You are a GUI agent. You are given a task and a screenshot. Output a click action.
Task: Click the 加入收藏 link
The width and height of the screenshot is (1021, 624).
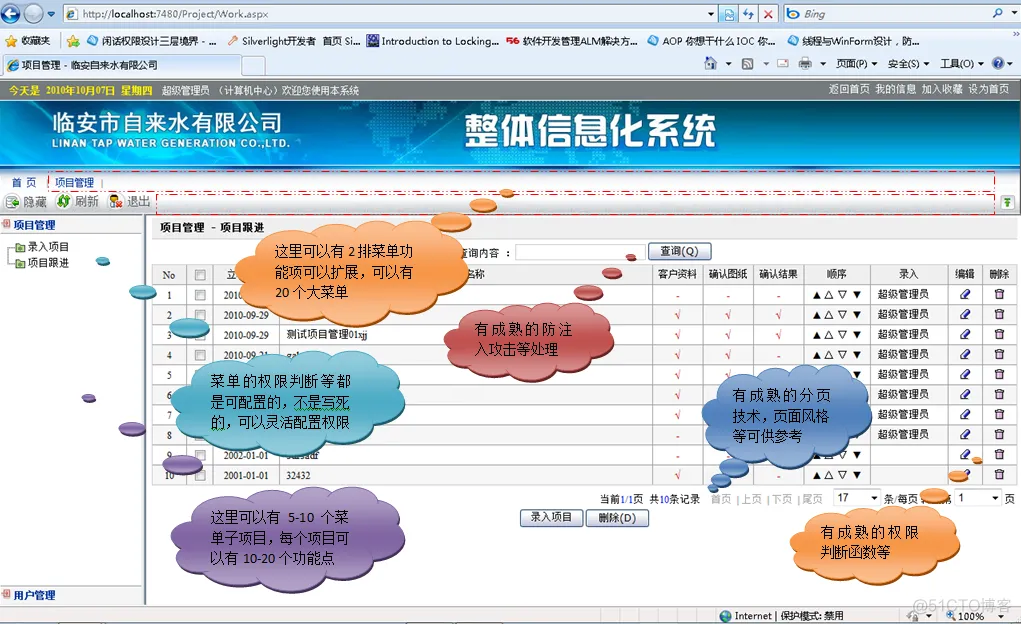(x=942, y=89)
